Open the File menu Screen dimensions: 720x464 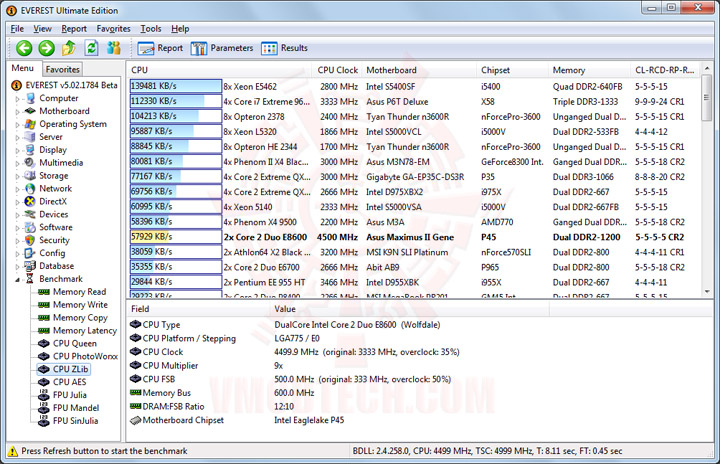tap(17, 28)
